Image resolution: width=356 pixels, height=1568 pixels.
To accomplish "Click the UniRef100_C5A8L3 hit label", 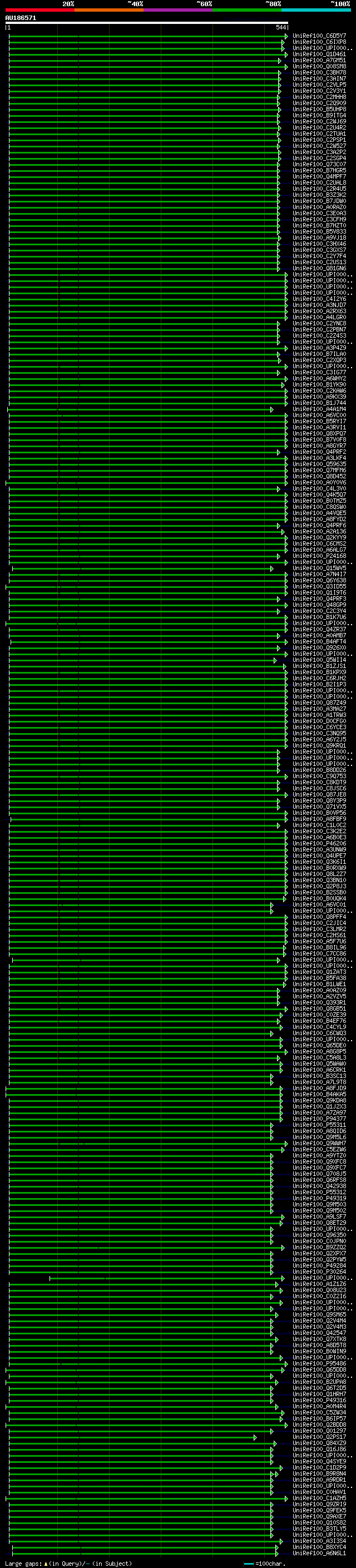I will (319, 1058).
